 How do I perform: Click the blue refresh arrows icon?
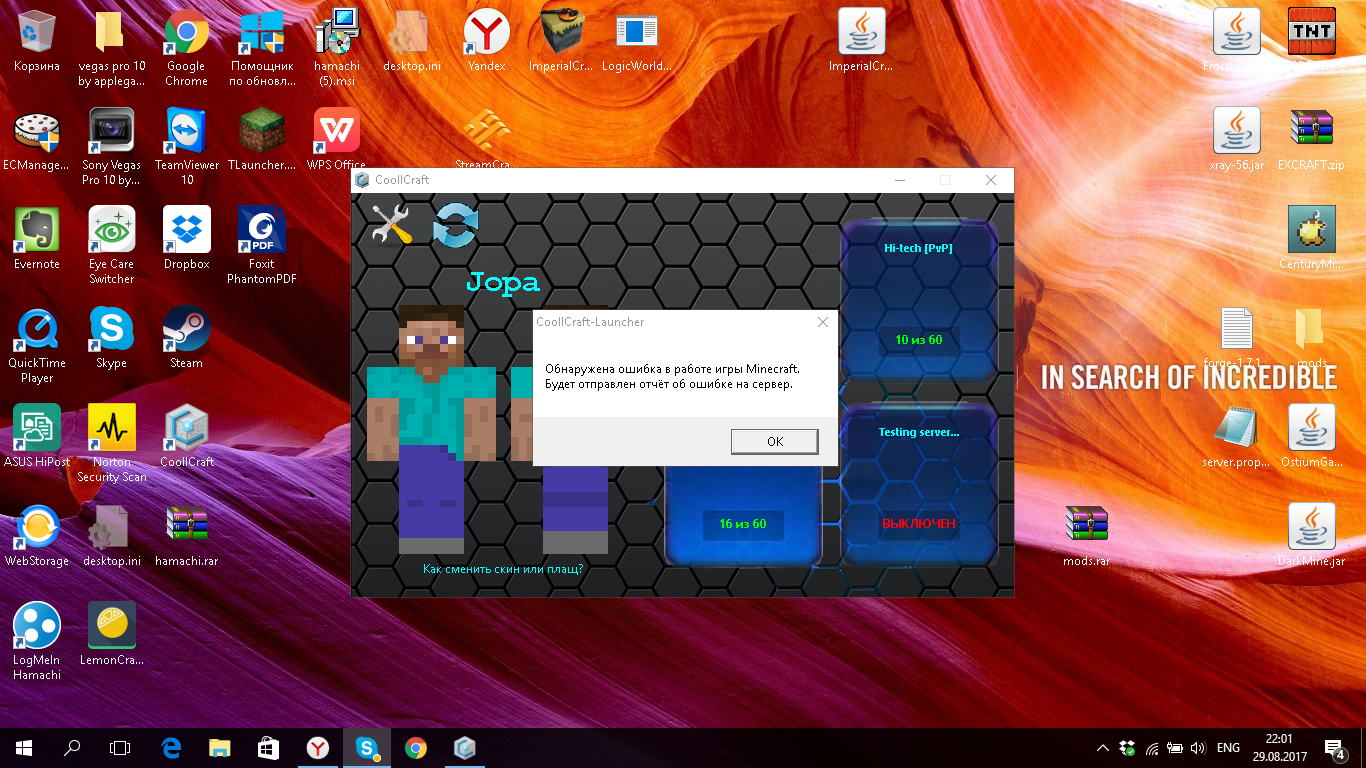click(x=455, y=224)
